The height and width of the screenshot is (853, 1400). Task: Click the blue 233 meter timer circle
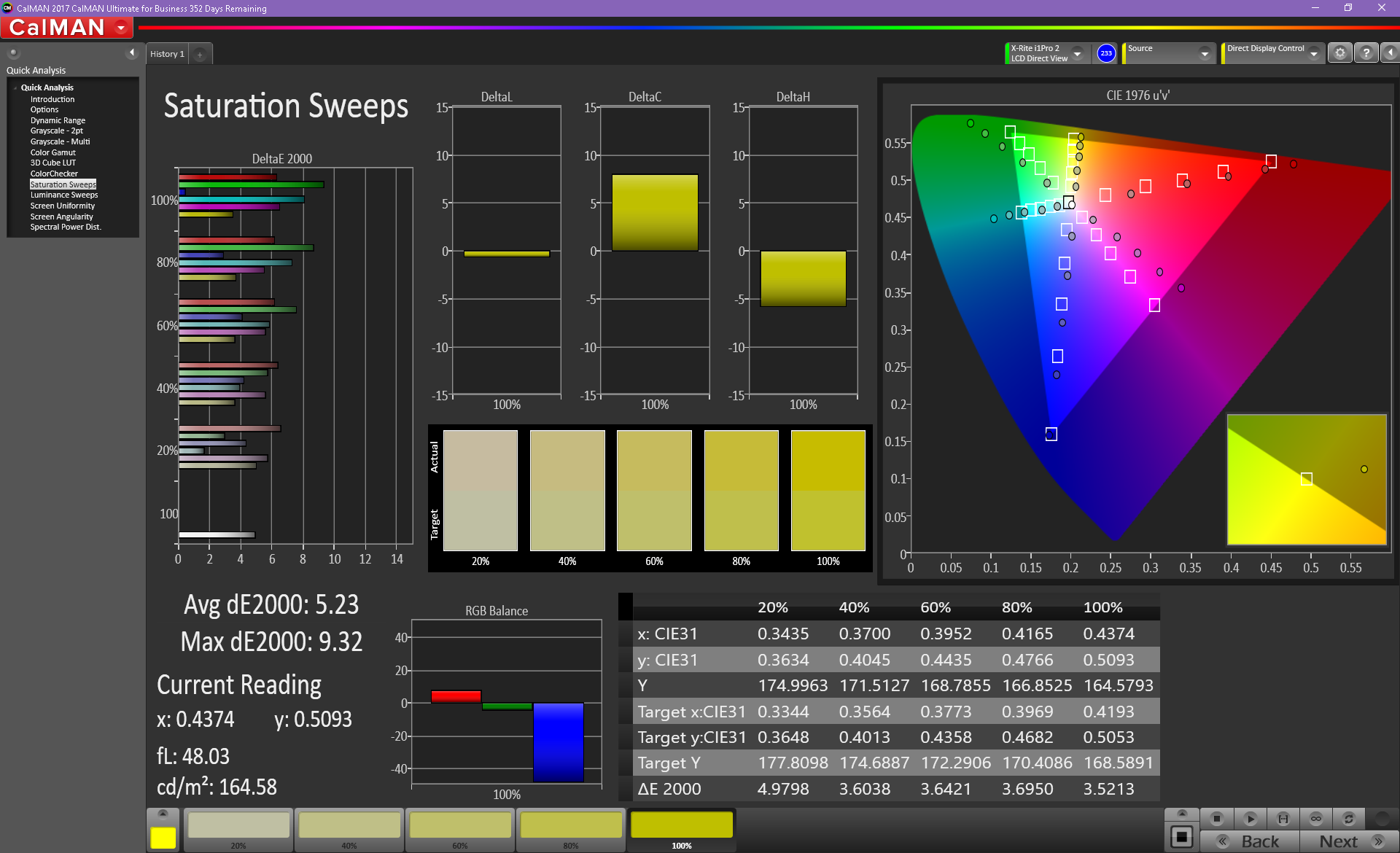pos(1106,53)
